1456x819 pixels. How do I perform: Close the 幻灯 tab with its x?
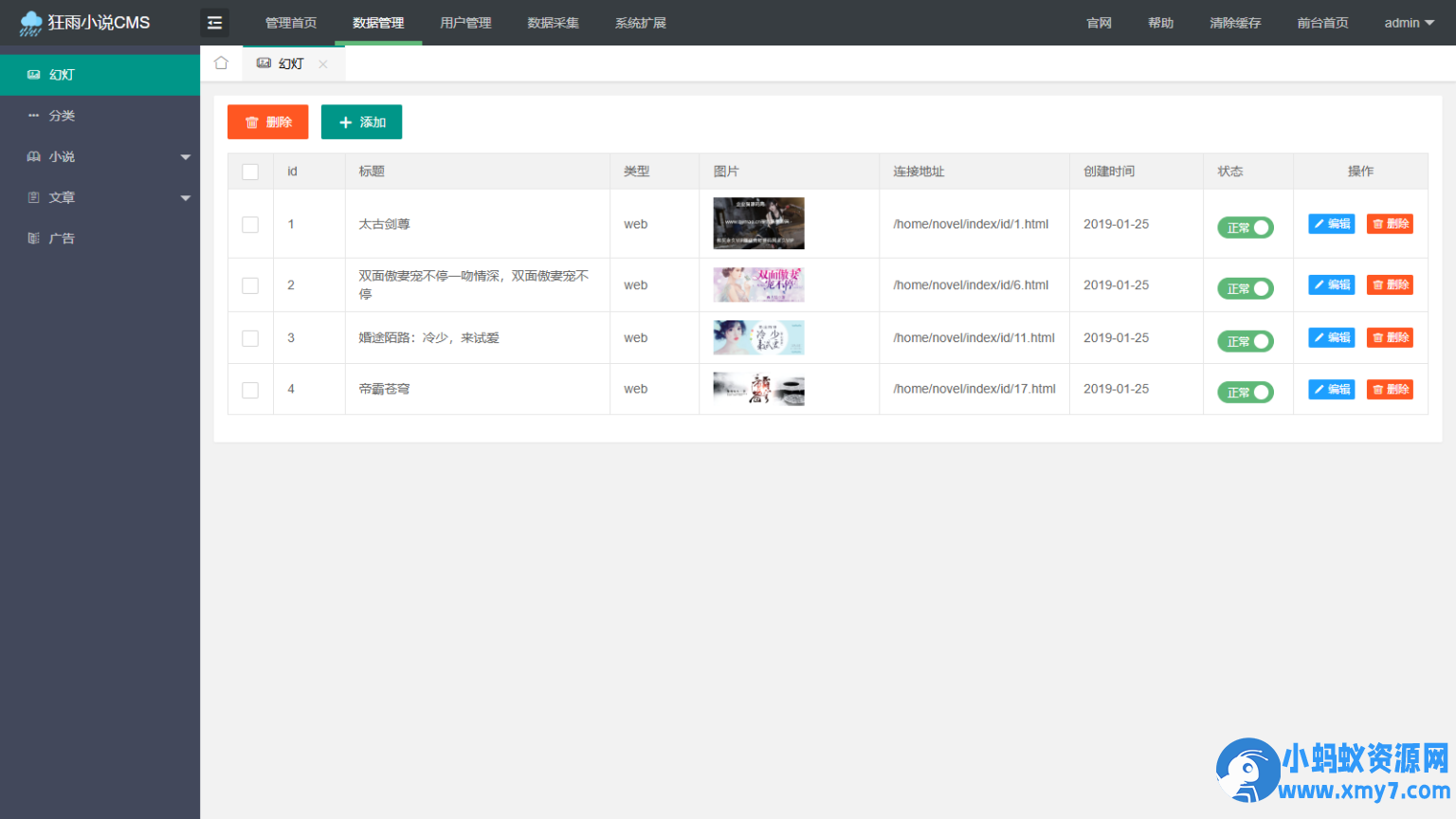tap(323, 64)
